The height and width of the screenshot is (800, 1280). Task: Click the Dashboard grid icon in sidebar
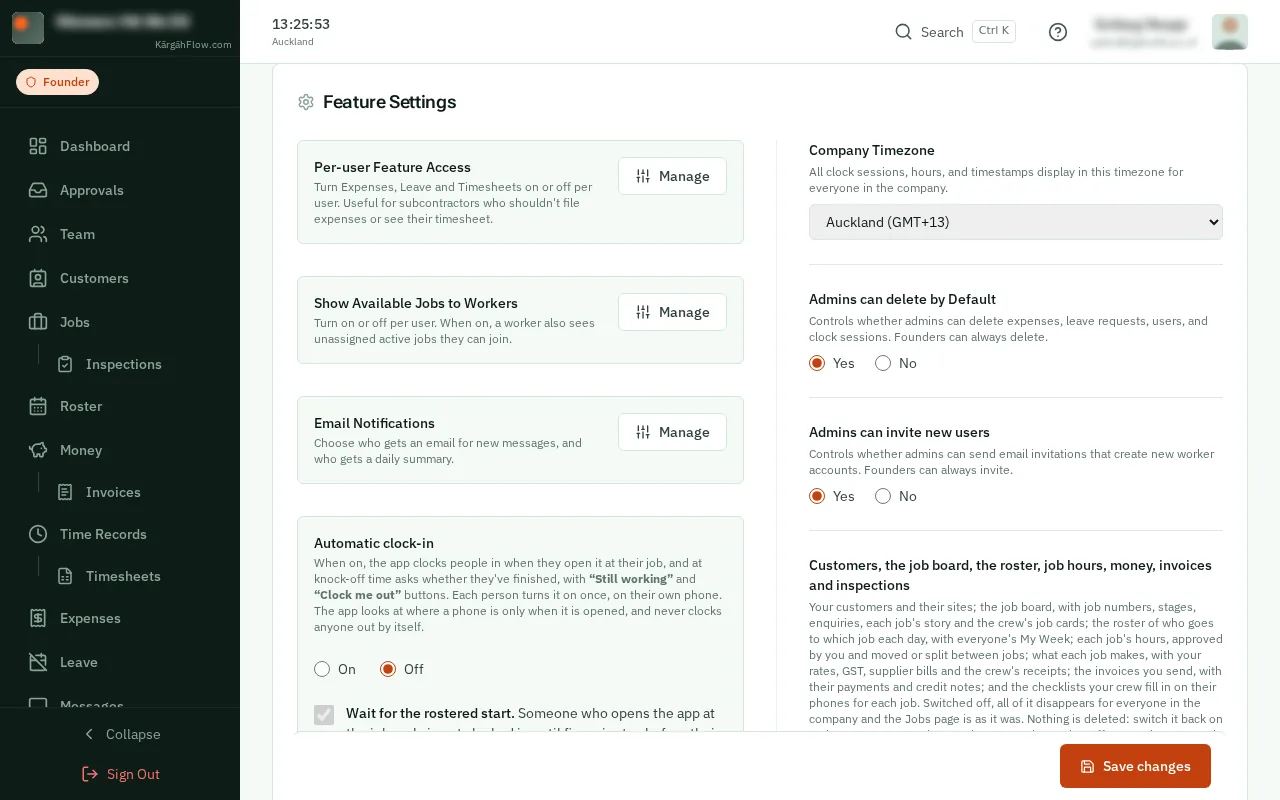(x=38, y=146)
